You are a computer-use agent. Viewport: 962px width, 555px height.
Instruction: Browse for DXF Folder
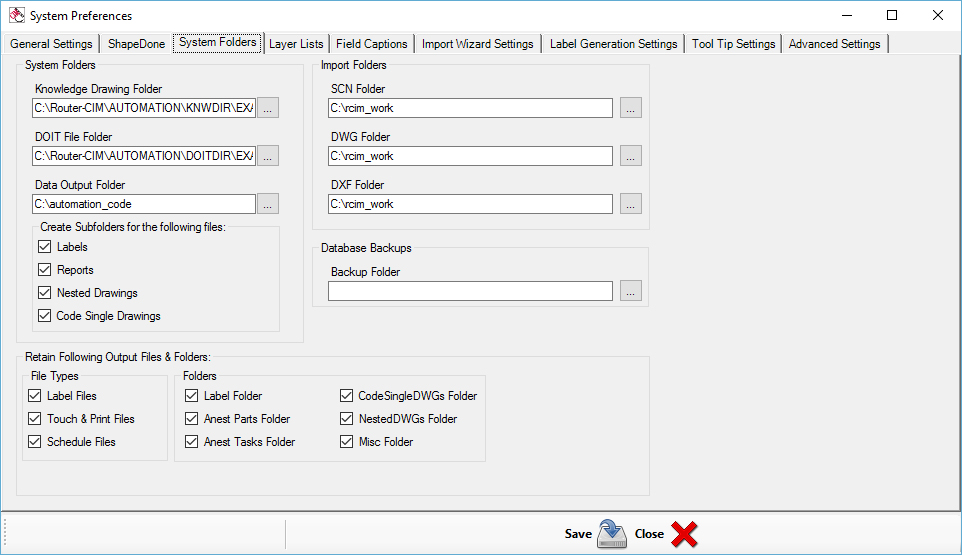coord(631,204)
